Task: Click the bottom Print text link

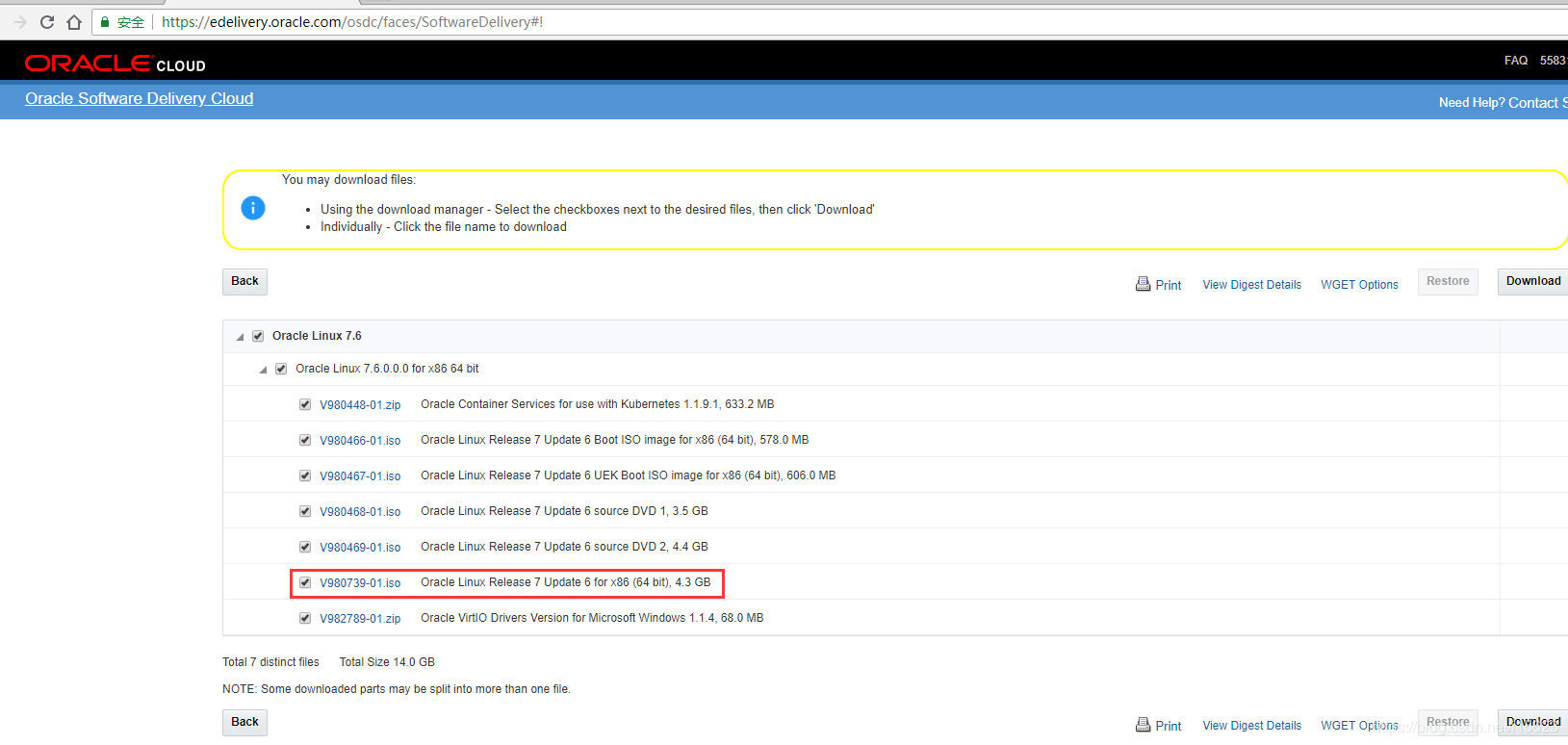Action: pyautogui.click(x=1169, y=726)
